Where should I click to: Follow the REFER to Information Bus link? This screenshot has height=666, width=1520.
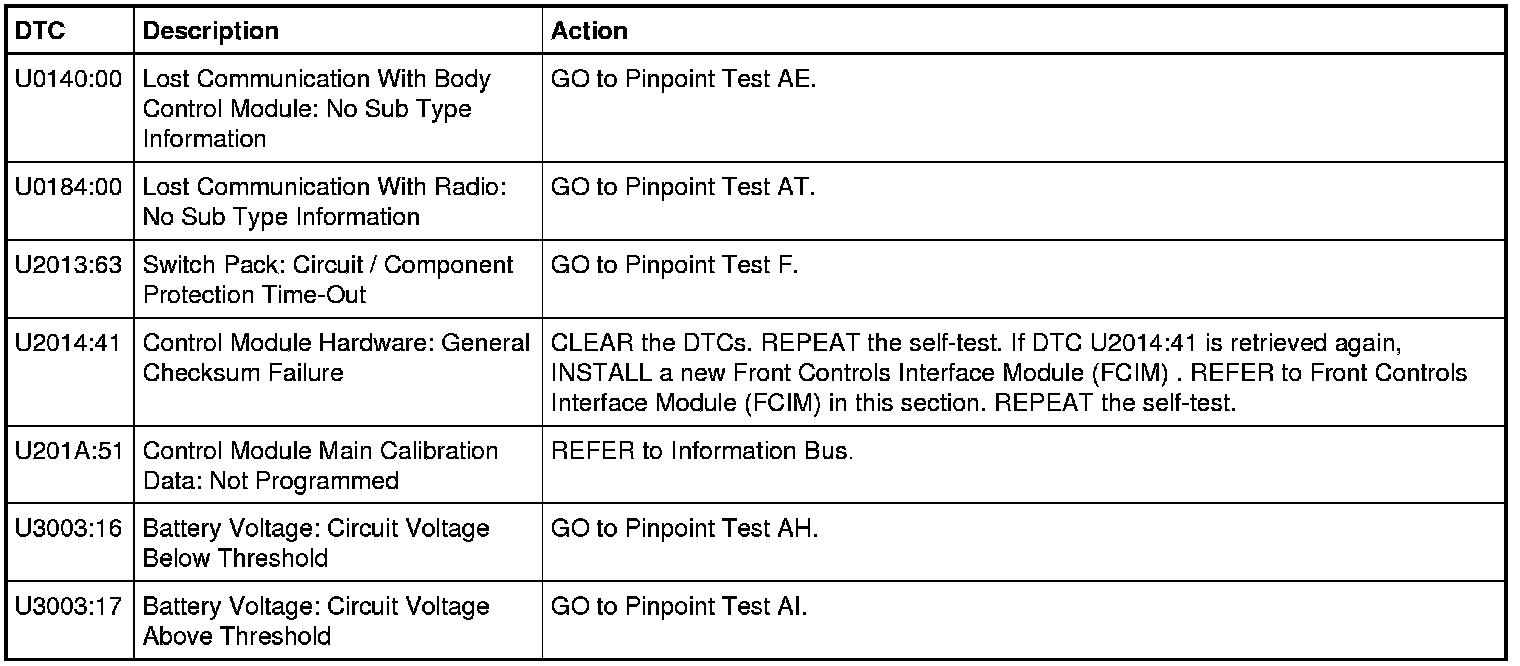[x=702, y=451]
